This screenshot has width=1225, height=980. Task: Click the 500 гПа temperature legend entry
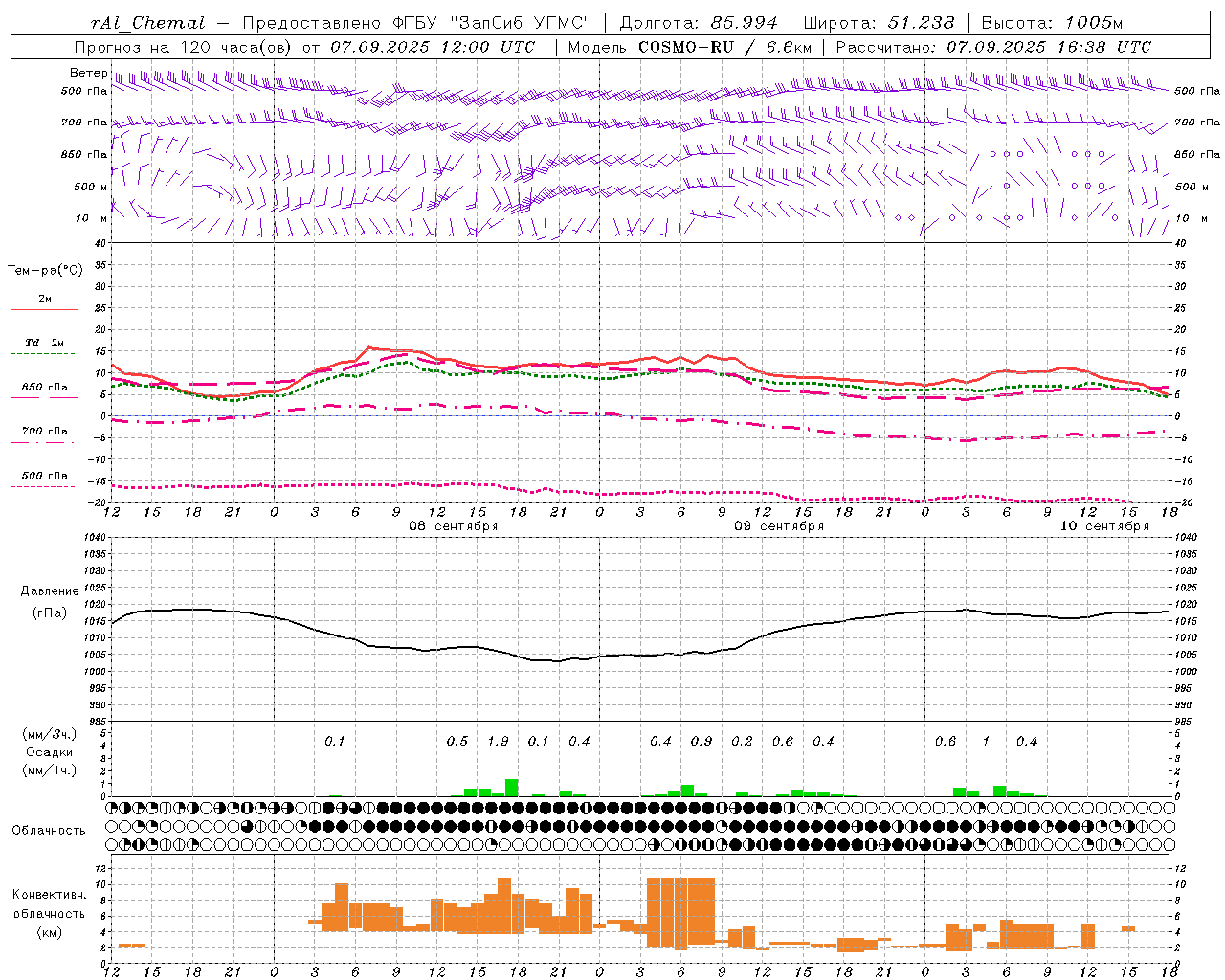(x=45, y=476)
